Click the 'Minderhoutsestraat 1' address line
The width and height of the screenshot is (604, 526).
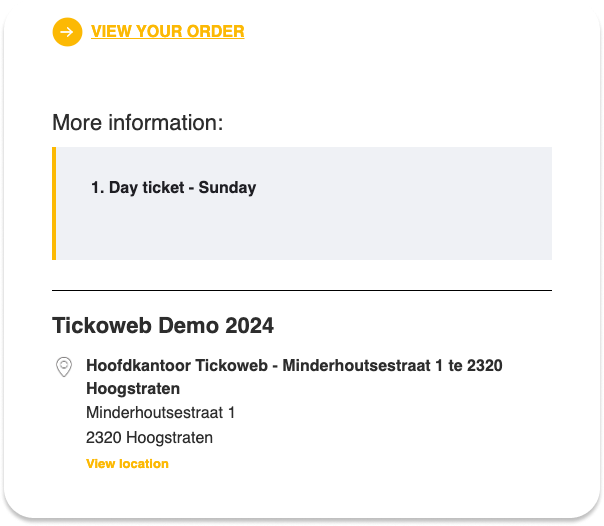point(161,412)
